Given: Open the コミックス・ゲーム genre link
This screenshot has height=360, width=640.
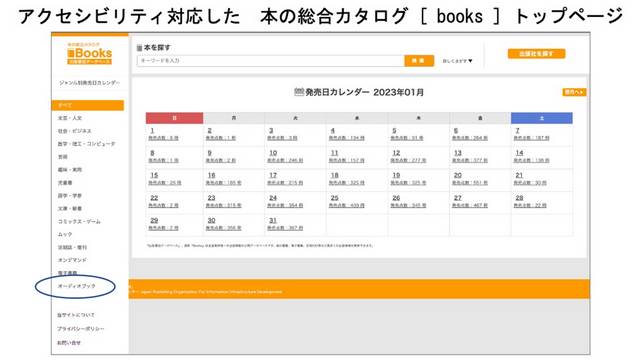Looking at the screenshot, I should 79,221.
